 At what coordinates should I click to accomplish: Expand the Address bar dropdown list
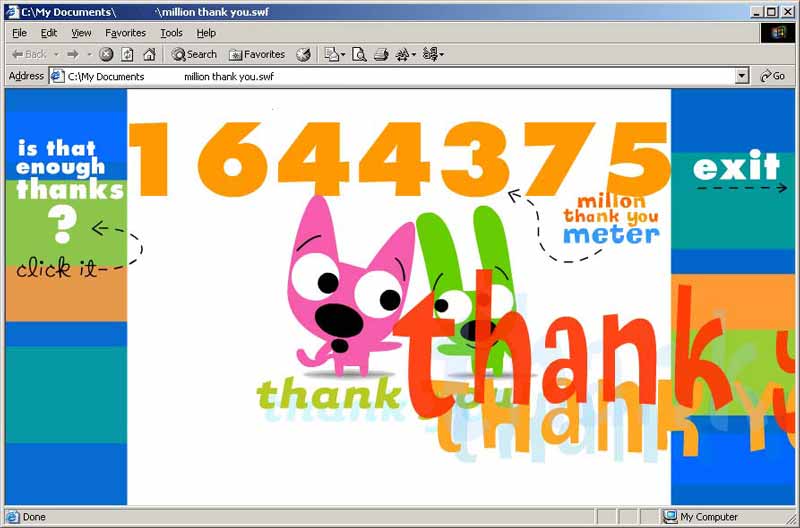(x=742, y=77)
